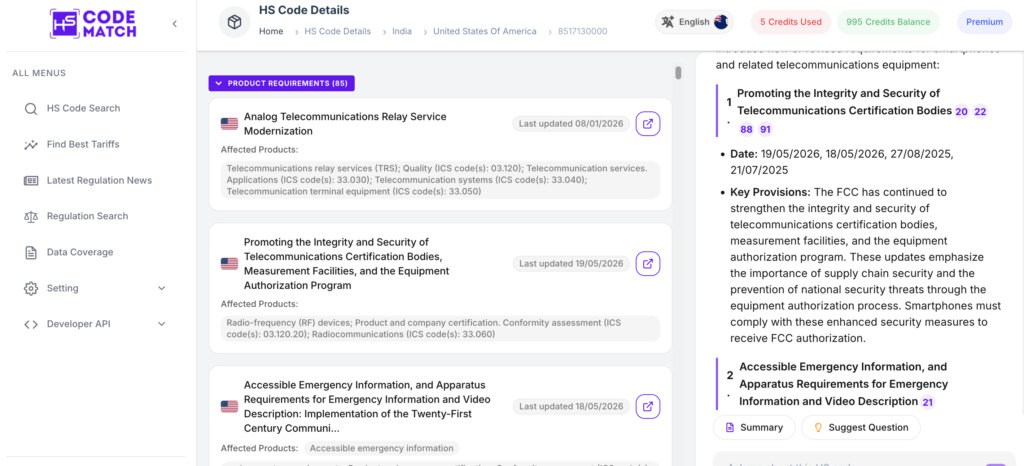The image size is (1024, 466).
Task: Click the India breadcrumb
Action: click(402, 31)
